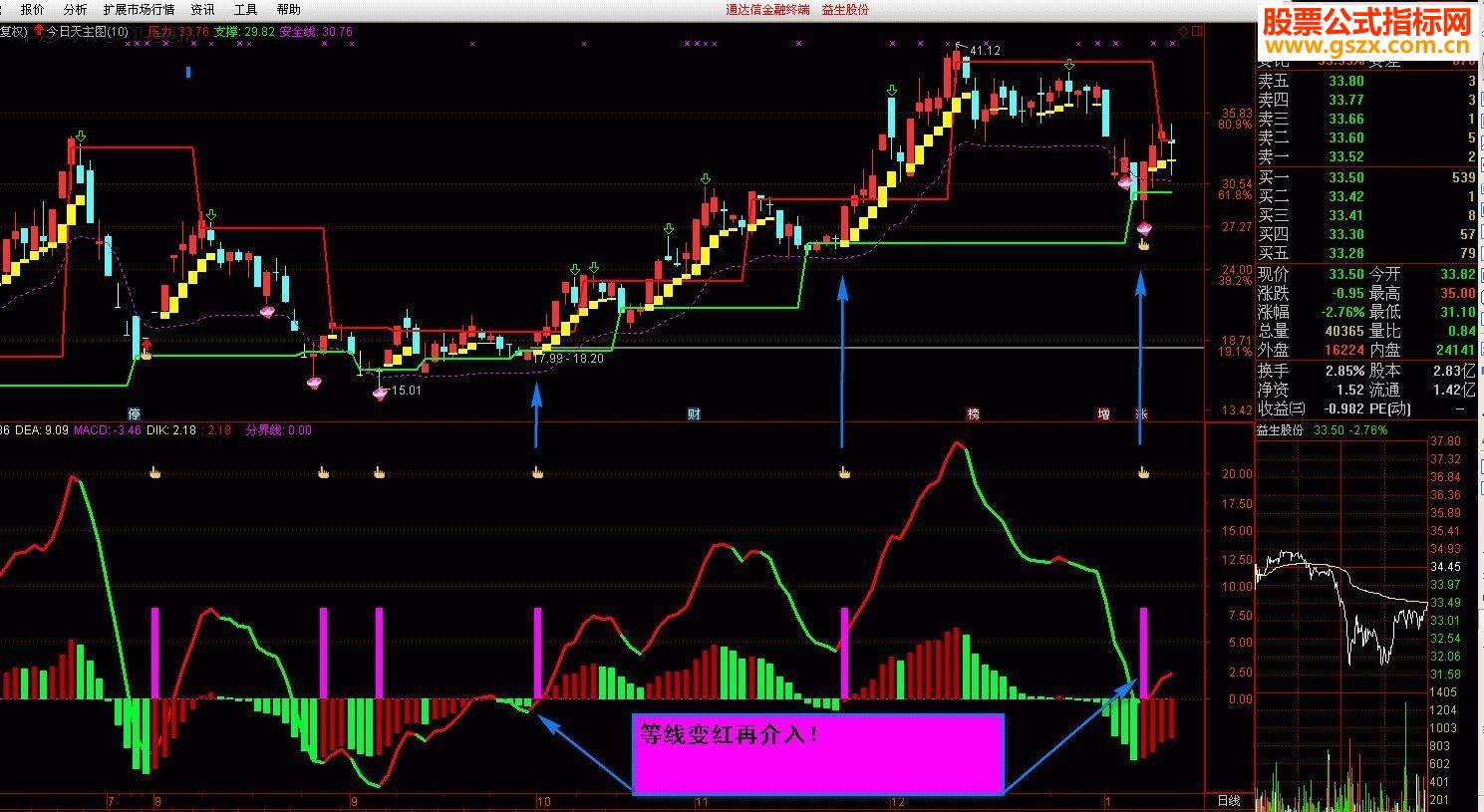Select the 买一 33.50 order row
Screen dimensions: 1484x812
point(1366,177)
